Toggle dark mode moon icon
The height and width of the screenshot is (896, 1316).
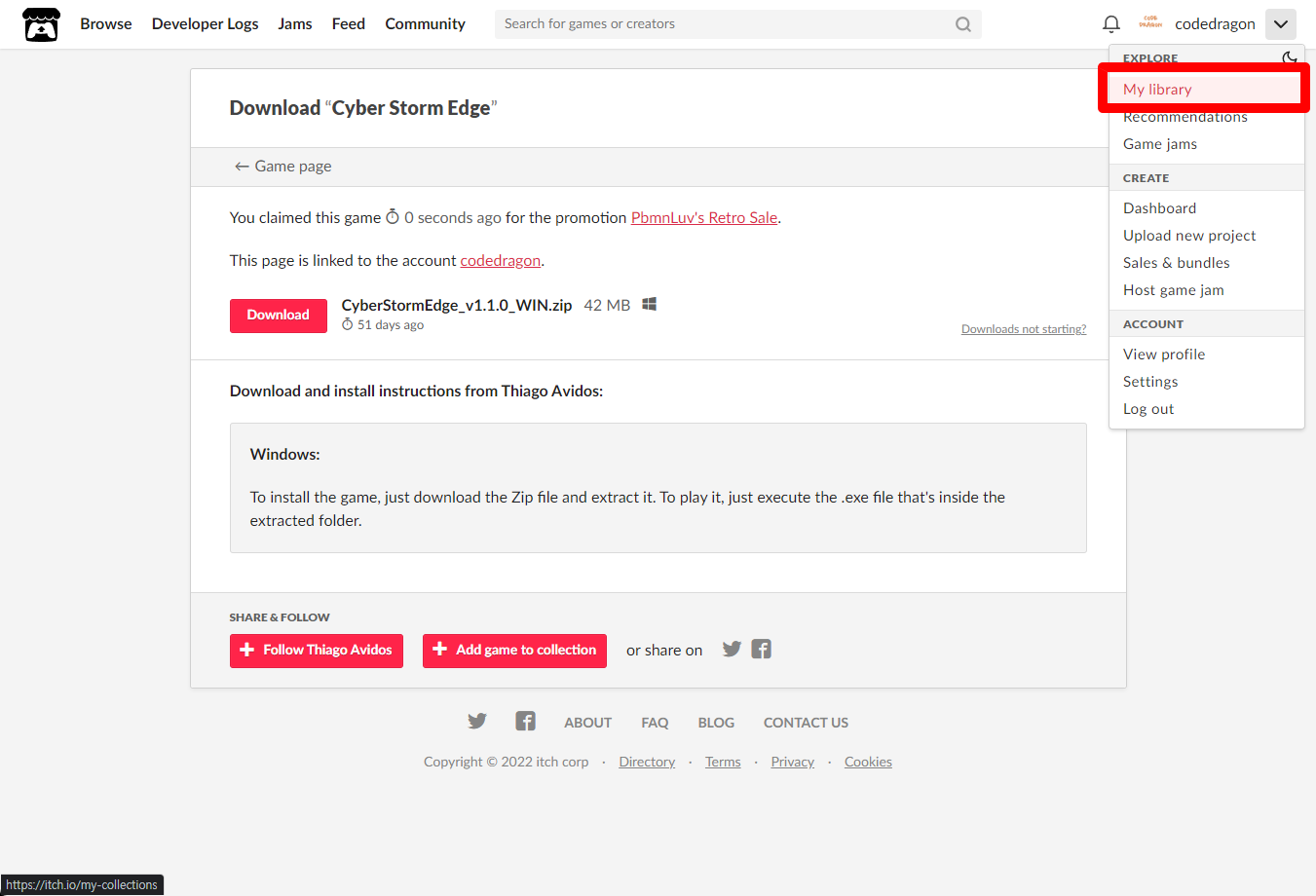(x=1290, y=57)
